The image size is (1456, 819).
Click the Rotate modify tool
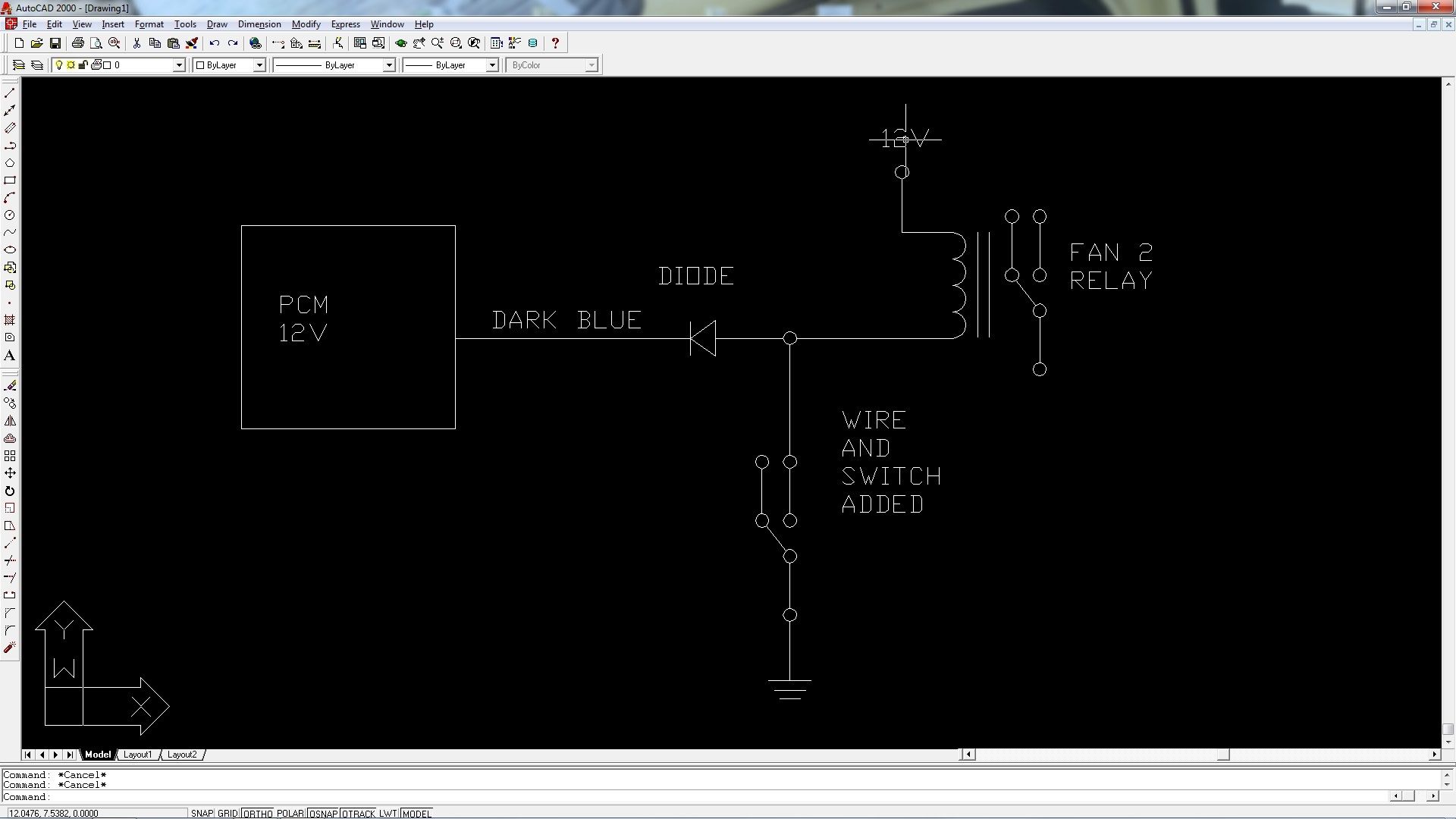[x=10, y=491]
